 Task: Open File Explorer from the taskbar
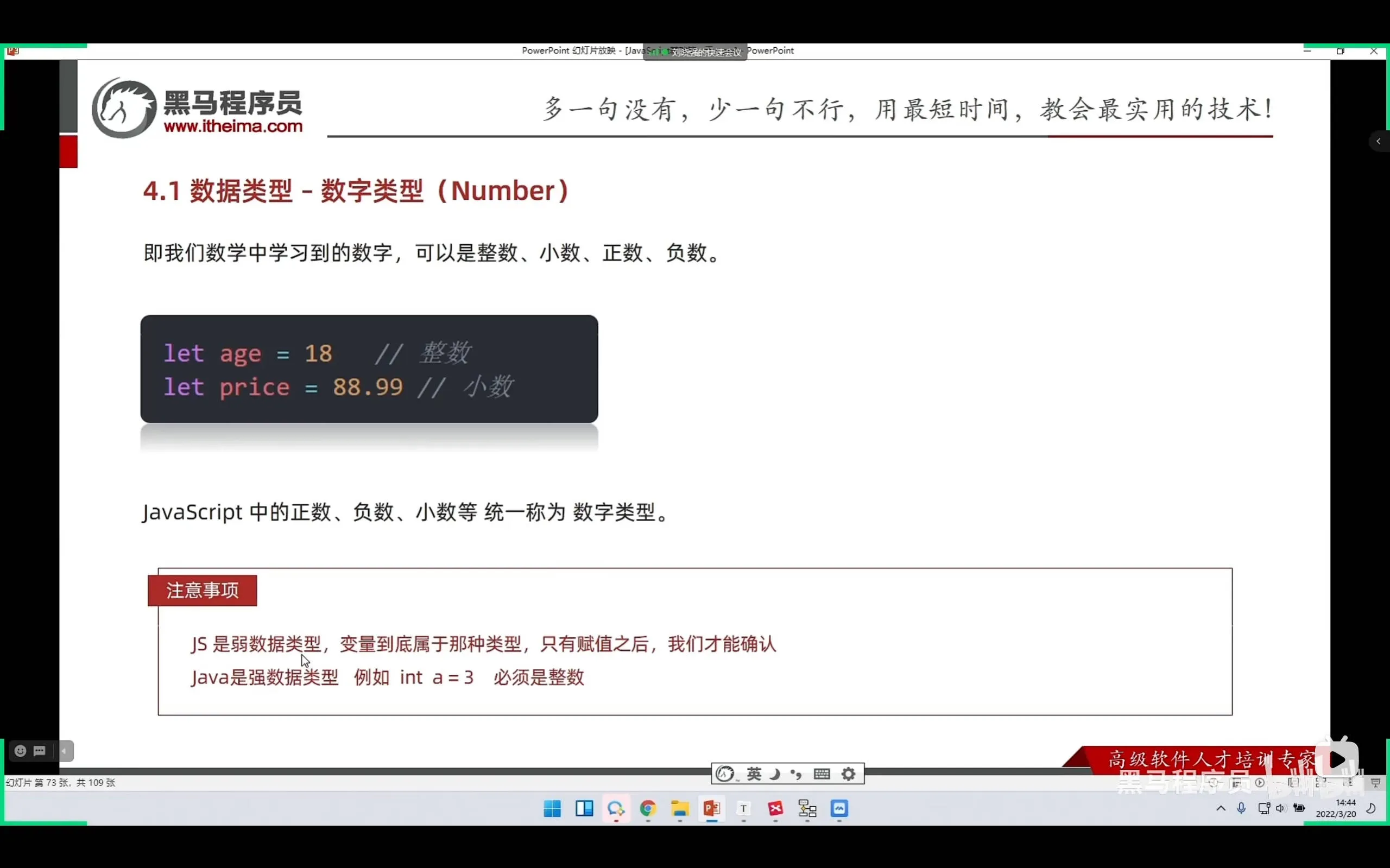680,808
